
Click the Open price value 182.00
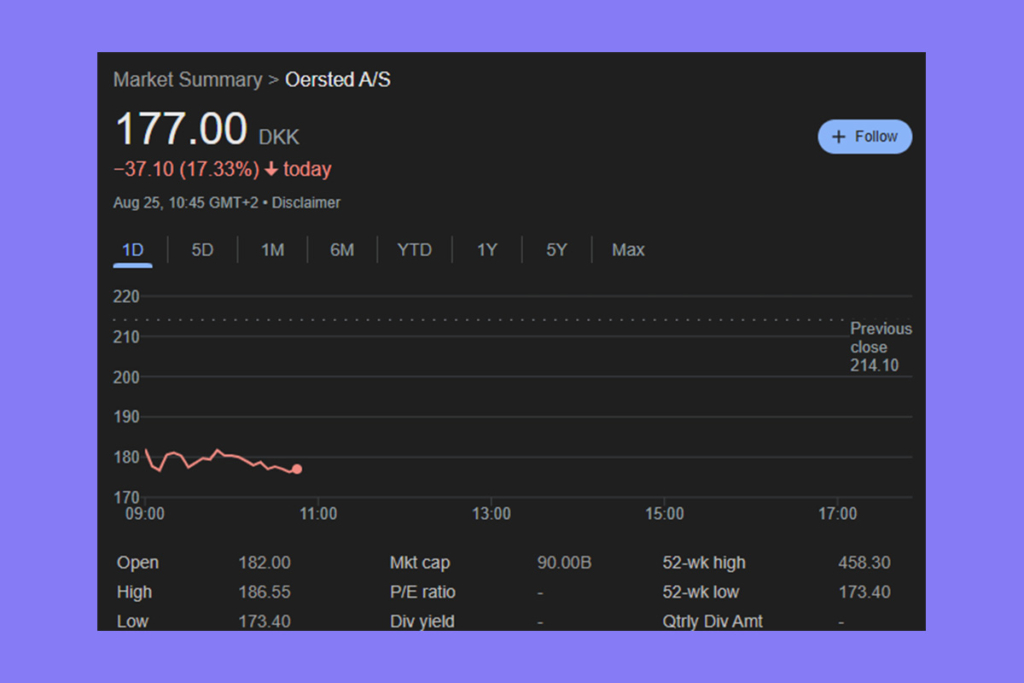click(x=264, y=562)
